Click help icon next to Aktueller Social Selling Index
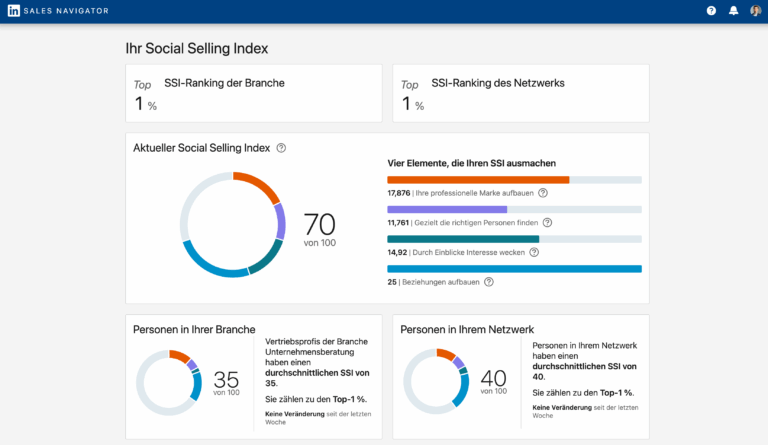Viewport: 768px width, 445px height. 281,148
